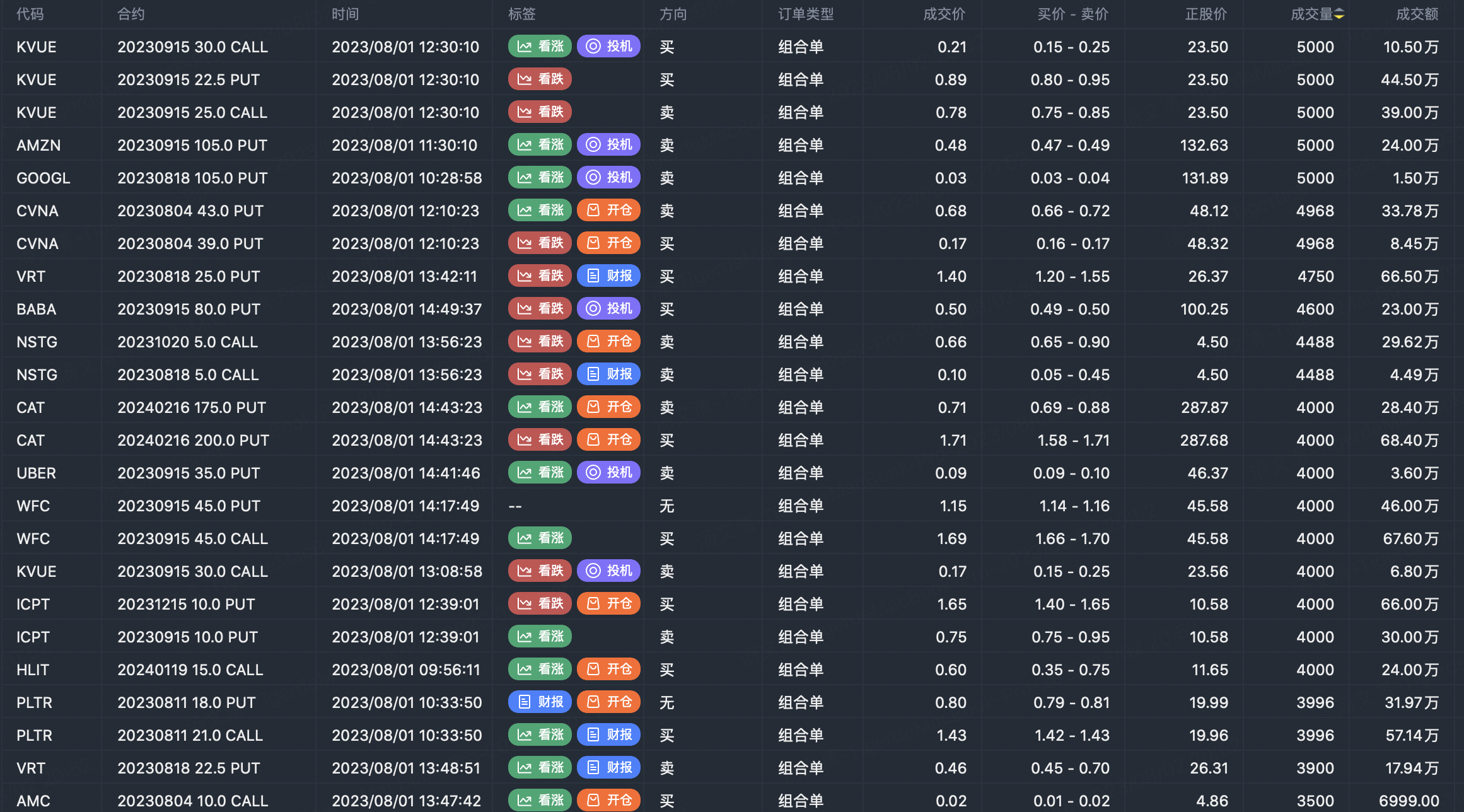Click the 看跌 tag in the KVUE 13:08:58 row

[x=540, y=571]
